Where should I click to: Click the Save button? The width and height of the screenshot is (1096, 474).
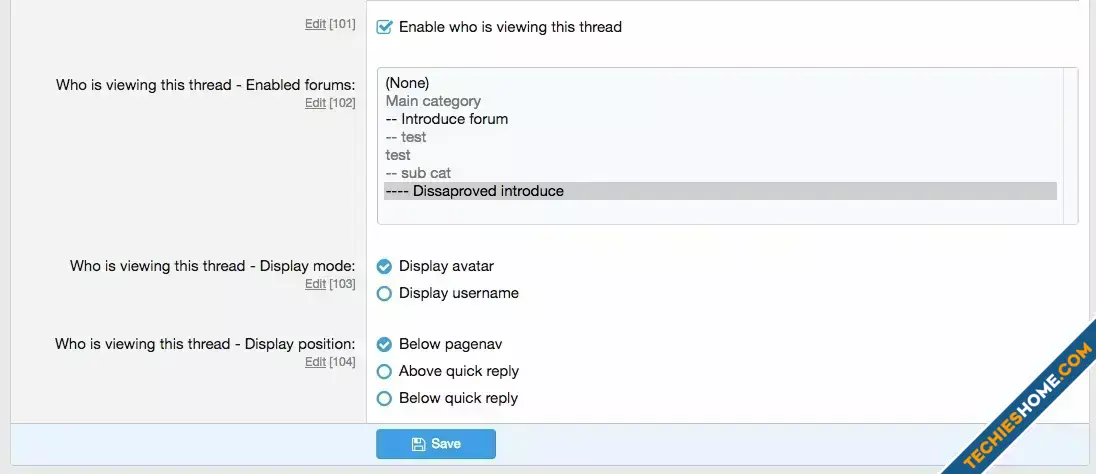pyautogui.click(x=435, y=444)
